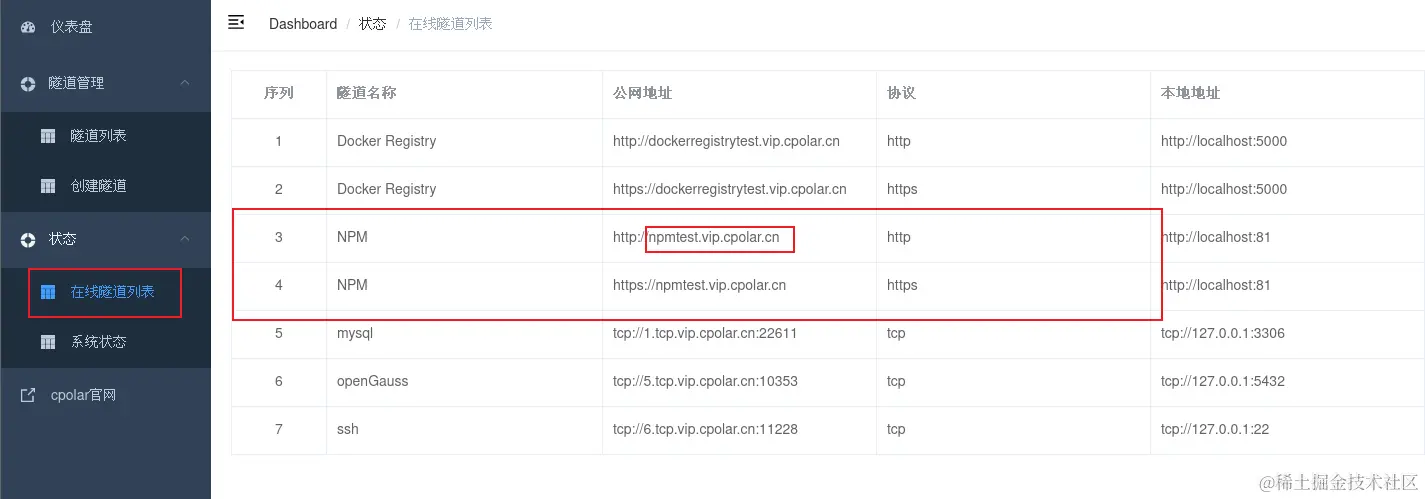Image resolution: width=1425 pixels, height=499 pixels.
Task: Collapse the 状态 menu chevron
Action: [x=185, y=239]
